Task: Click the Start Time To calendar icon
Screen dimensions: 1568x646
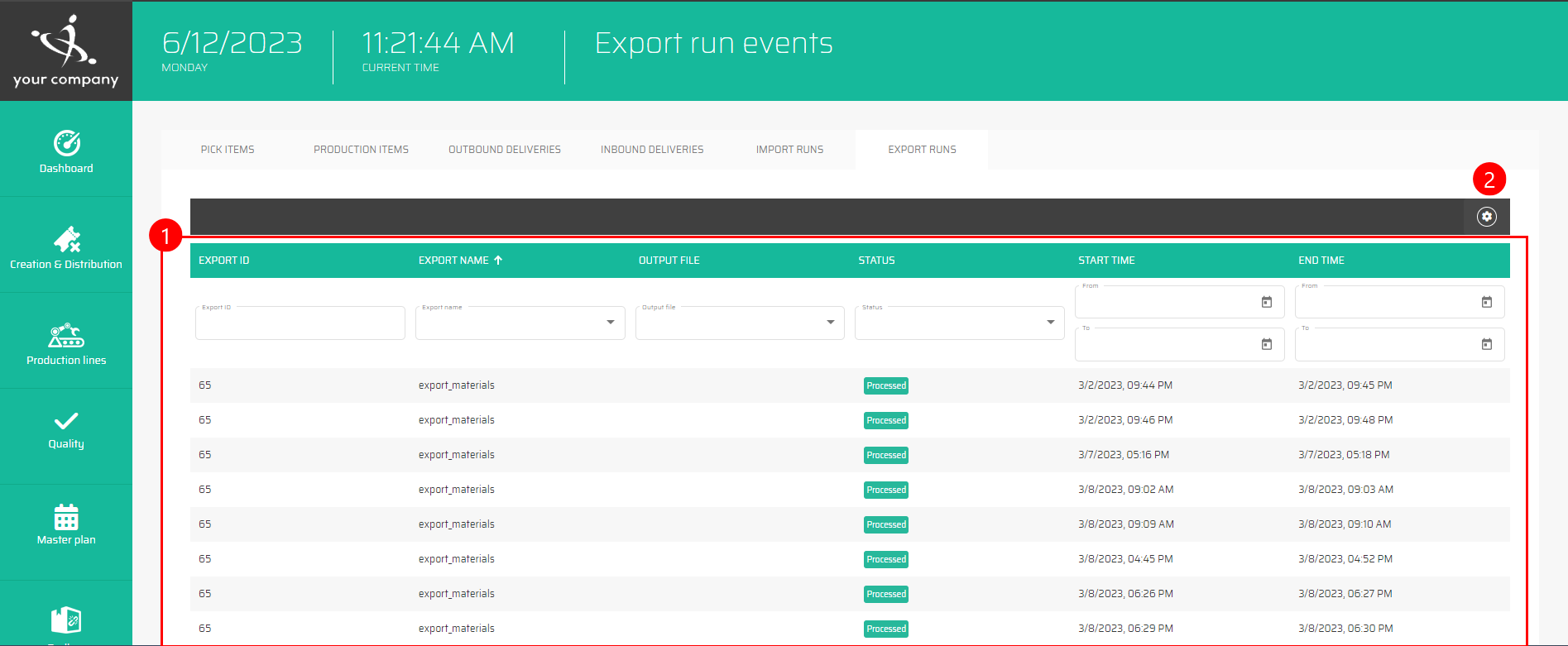Action: point(1266,344)
